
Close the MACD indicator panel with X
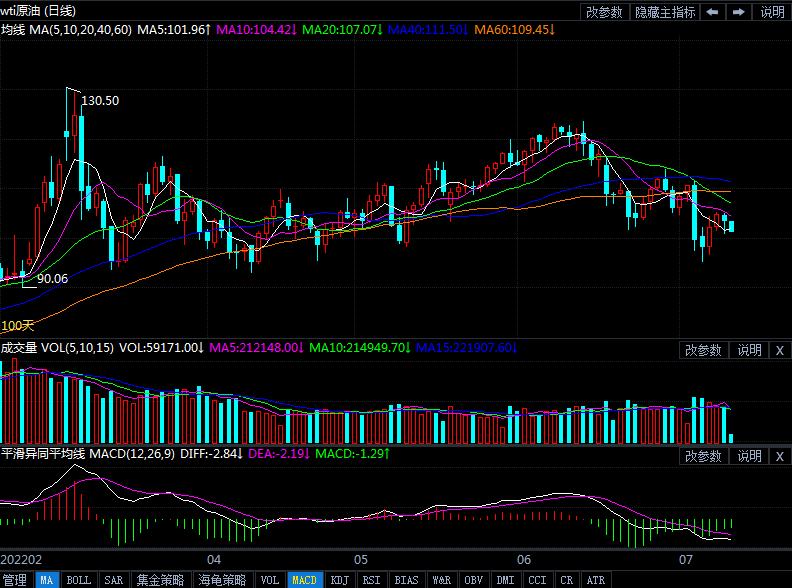[x=780, y=456]
